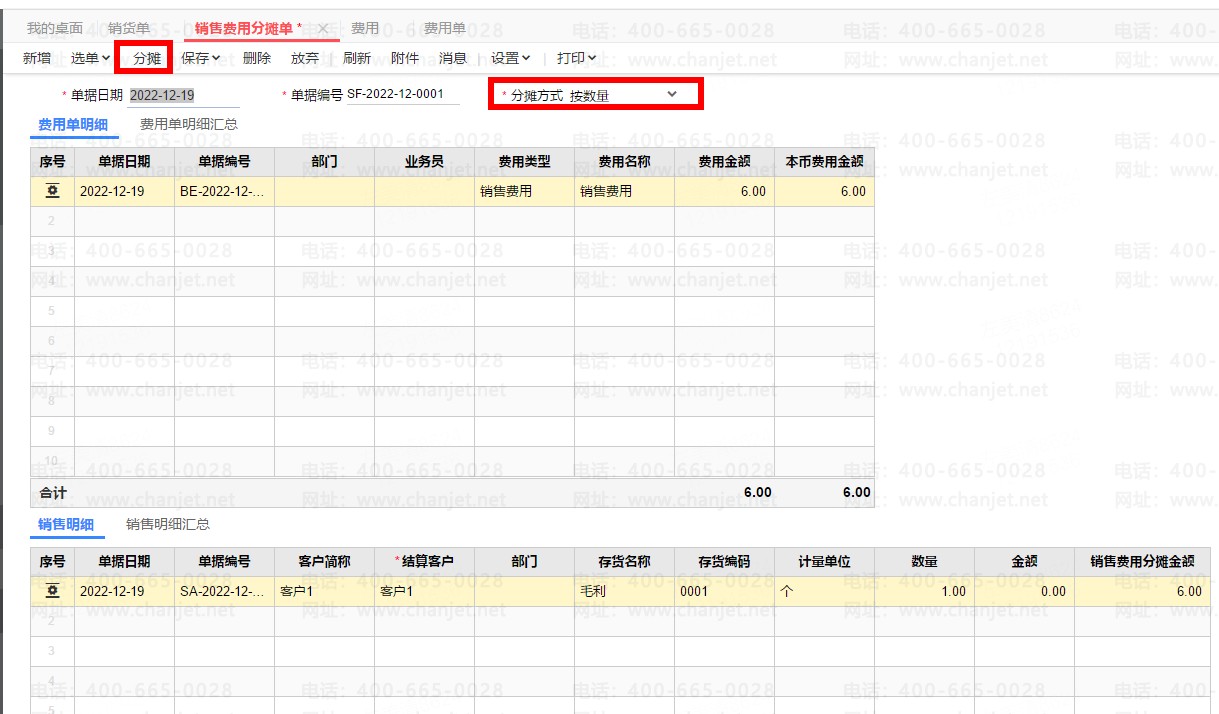The height and width of the screenshot is (714, 1219).
Task: Click the 放弃 toolbar button
Action: point(305,58)
